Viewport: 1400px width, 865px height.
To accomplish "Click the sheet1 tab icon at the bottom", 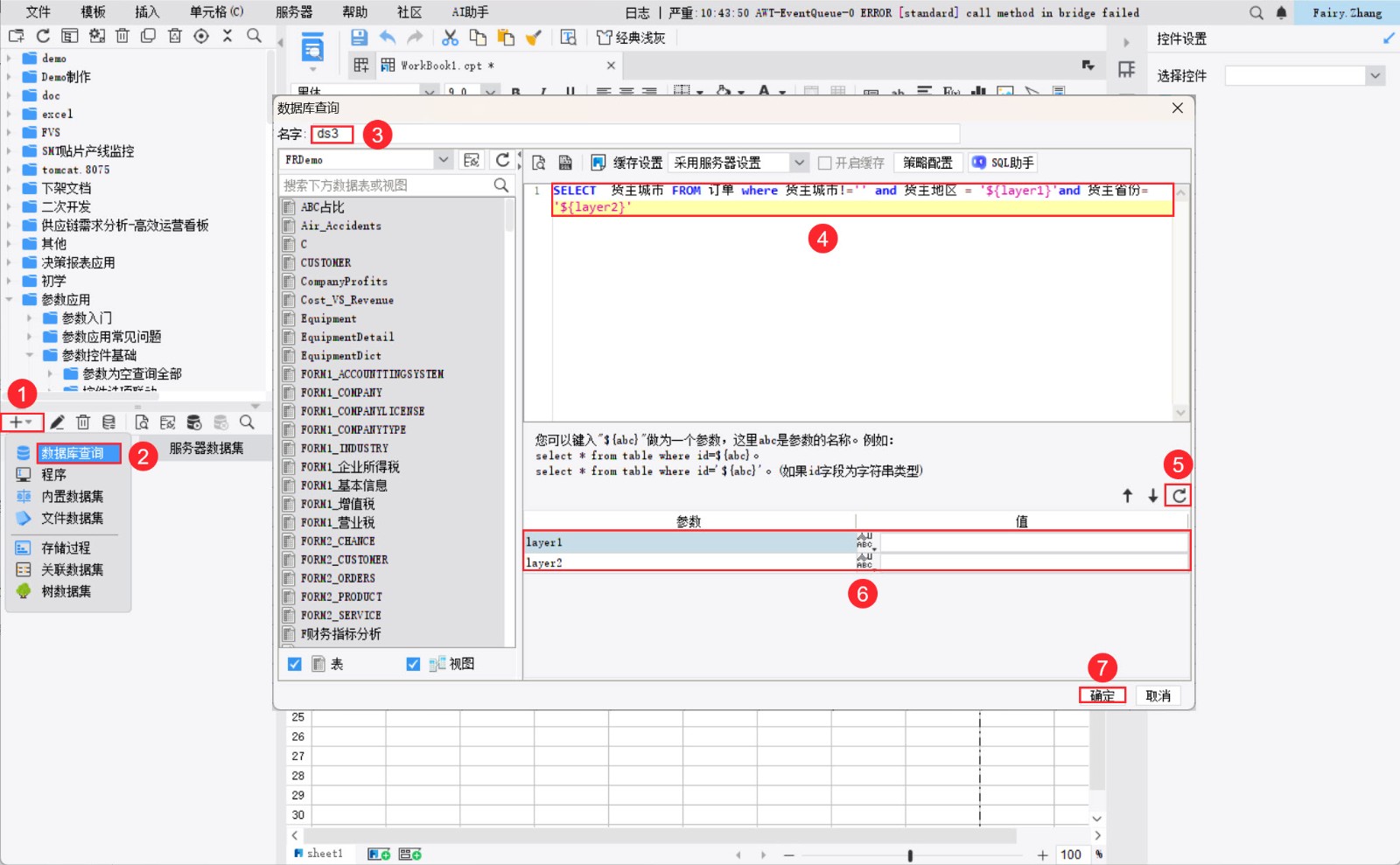I will coord(298,854).
